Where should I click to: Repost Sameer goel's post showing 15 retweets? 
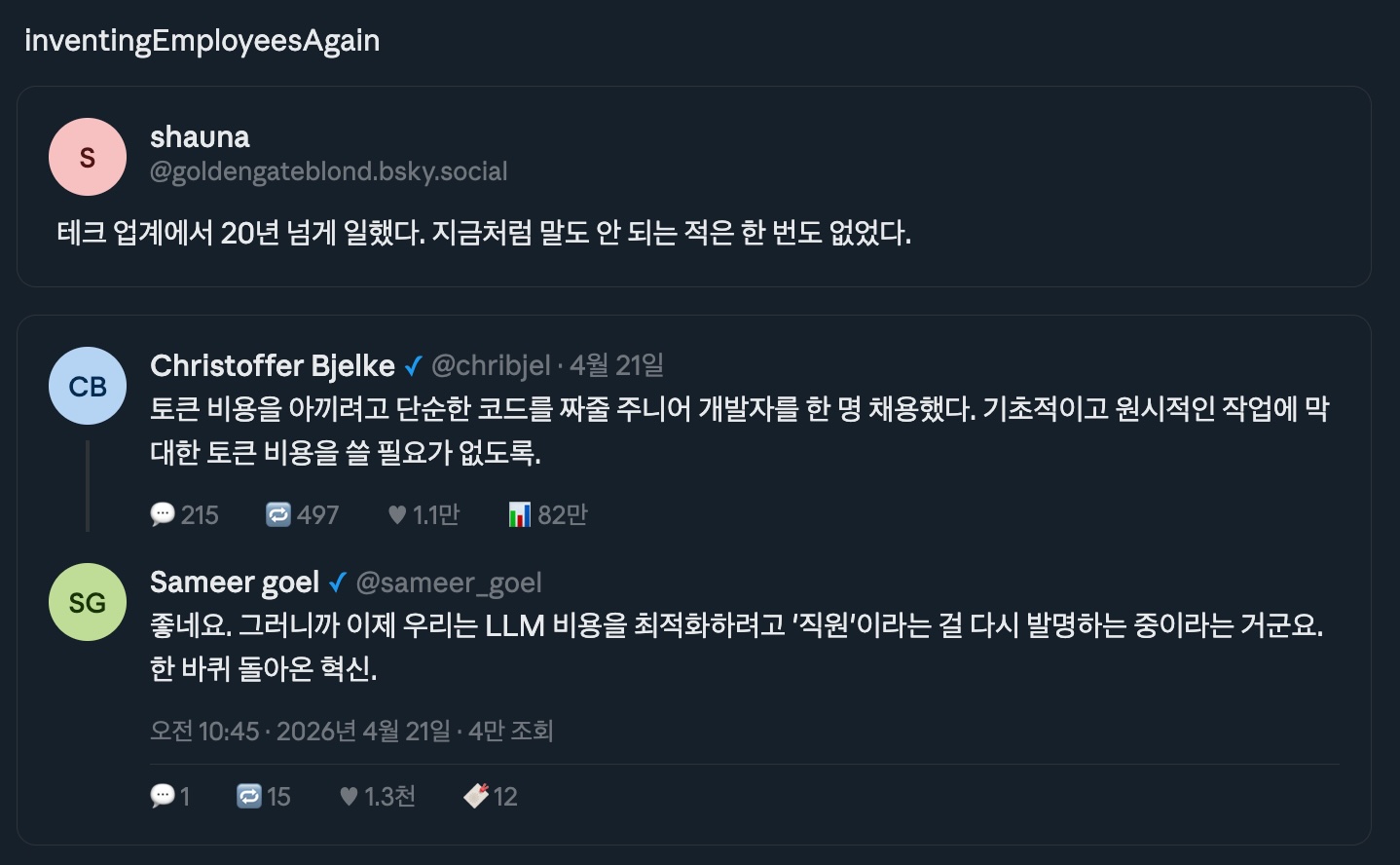pyautogui.click(x=249, y=797)
